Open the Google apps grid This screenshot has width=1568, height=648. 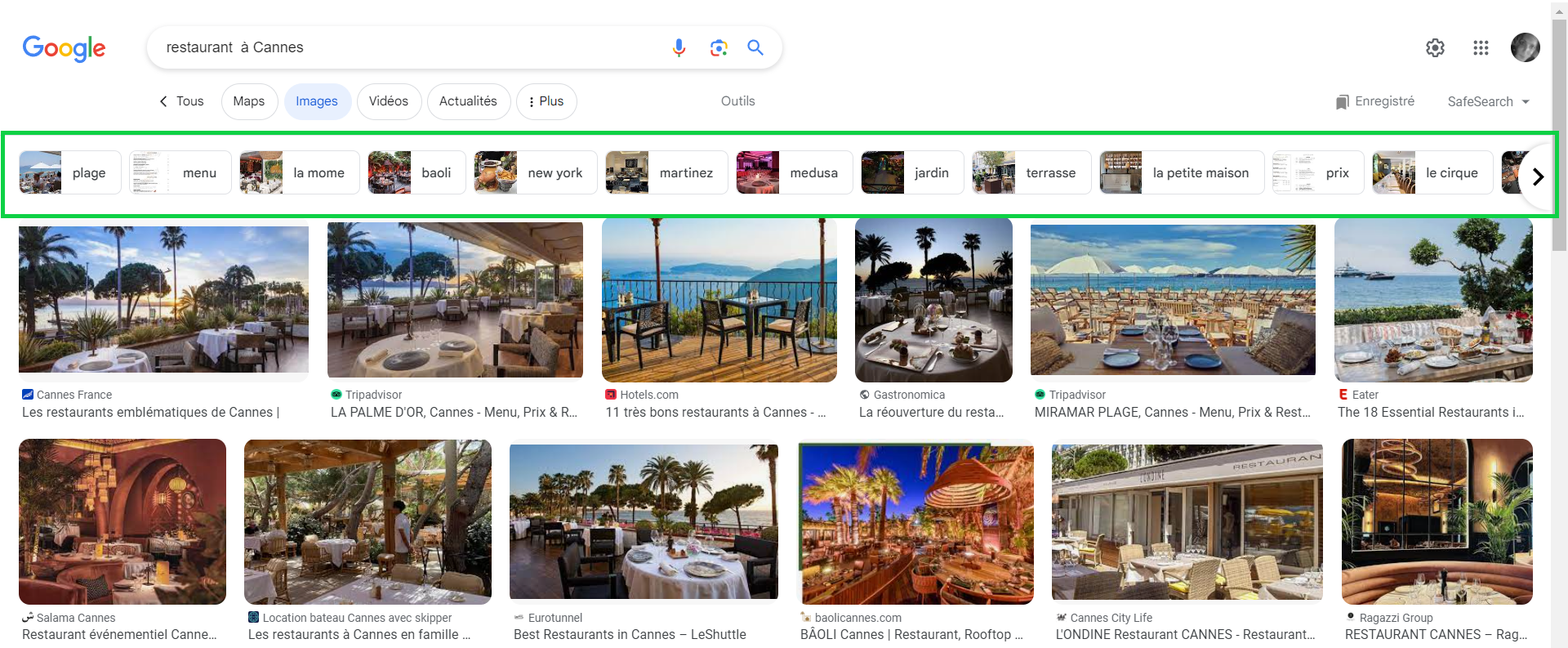[x=1481, y=48]
